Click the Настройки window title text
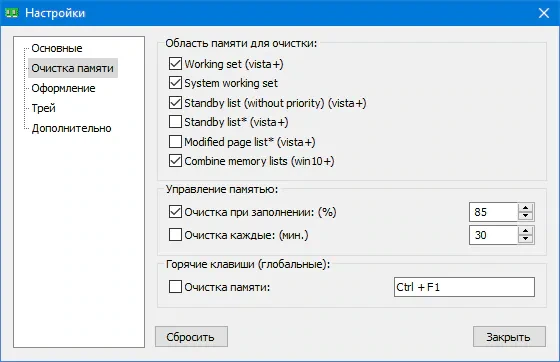 coord(55,13)
